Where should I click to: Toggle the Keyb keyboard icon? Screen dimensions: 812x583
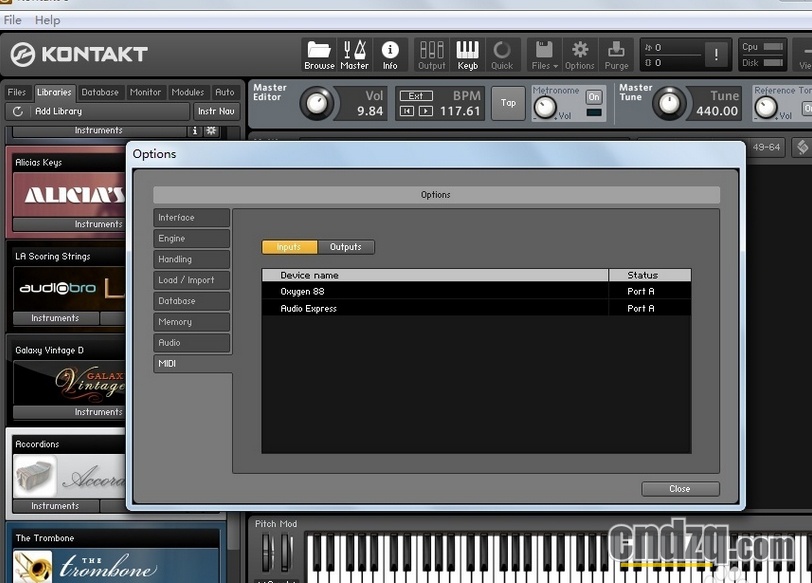click(467, 54)
